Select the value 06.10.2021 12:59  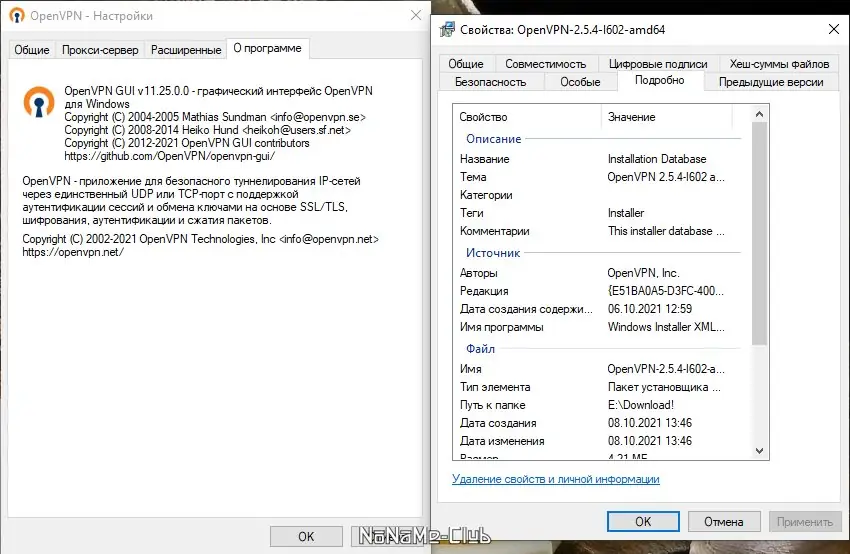coord(649,309)
